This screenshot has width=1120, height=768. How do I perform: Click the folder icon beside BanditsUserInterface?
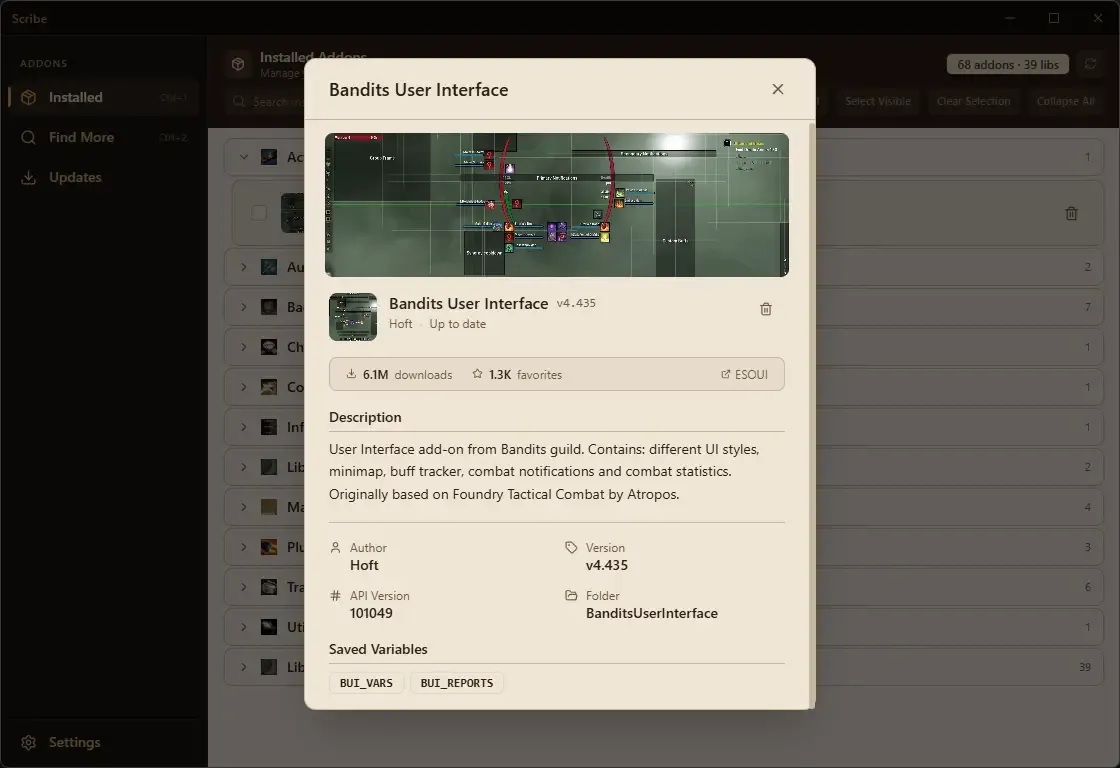[x=569, y=595]
